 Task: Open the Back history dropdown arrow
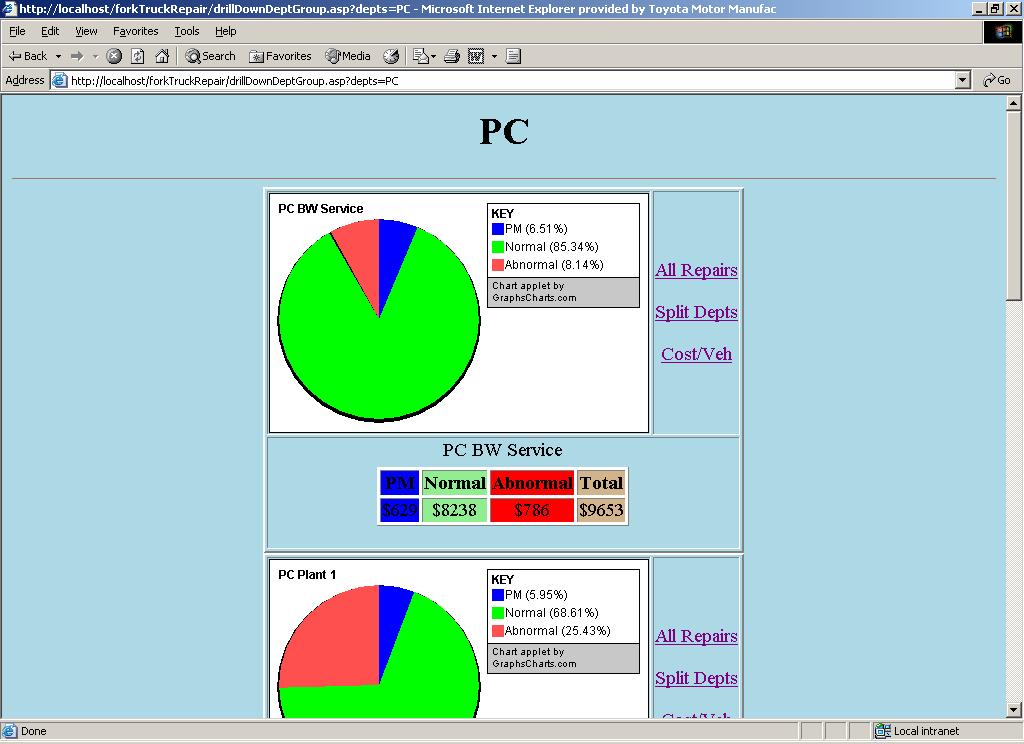tap(58, 56)
